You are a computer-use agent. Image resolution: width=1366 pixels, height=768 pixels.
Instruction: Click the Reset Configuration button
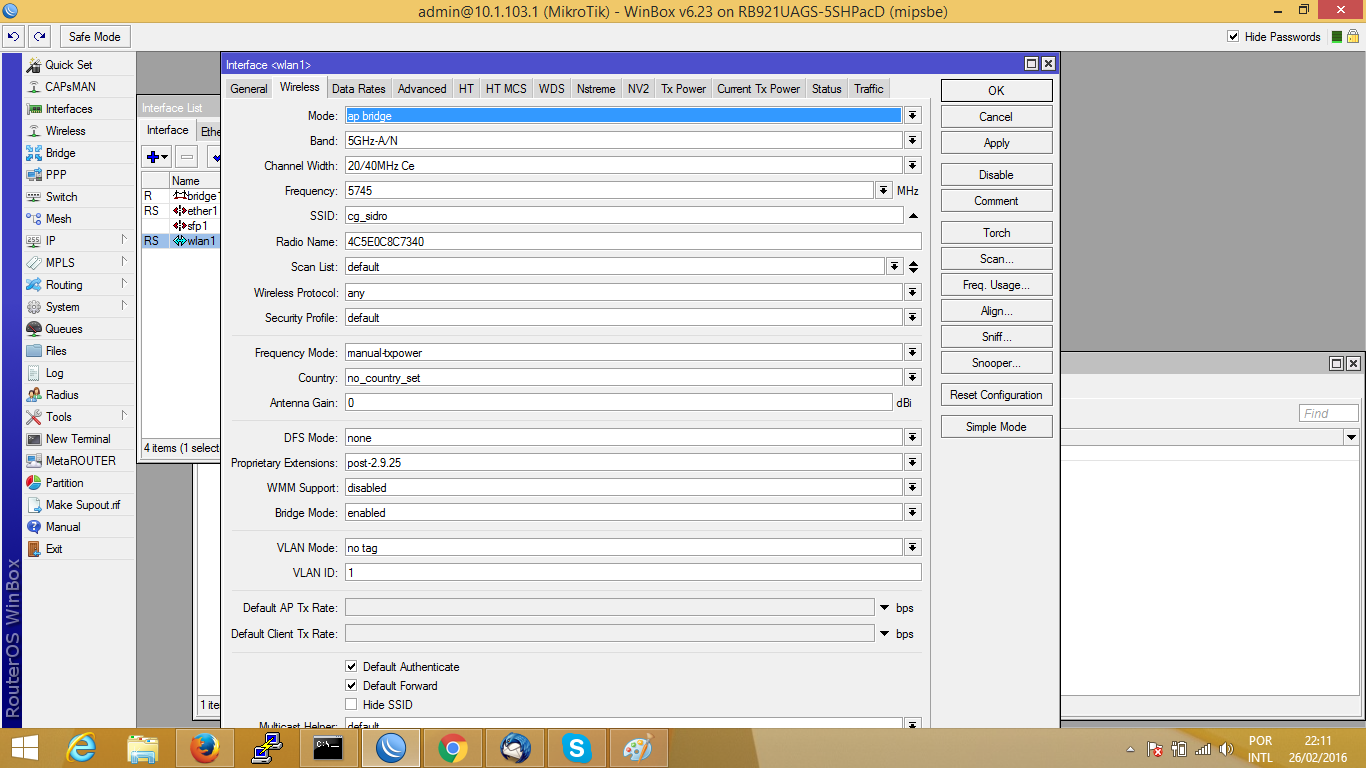pos(996,395)
